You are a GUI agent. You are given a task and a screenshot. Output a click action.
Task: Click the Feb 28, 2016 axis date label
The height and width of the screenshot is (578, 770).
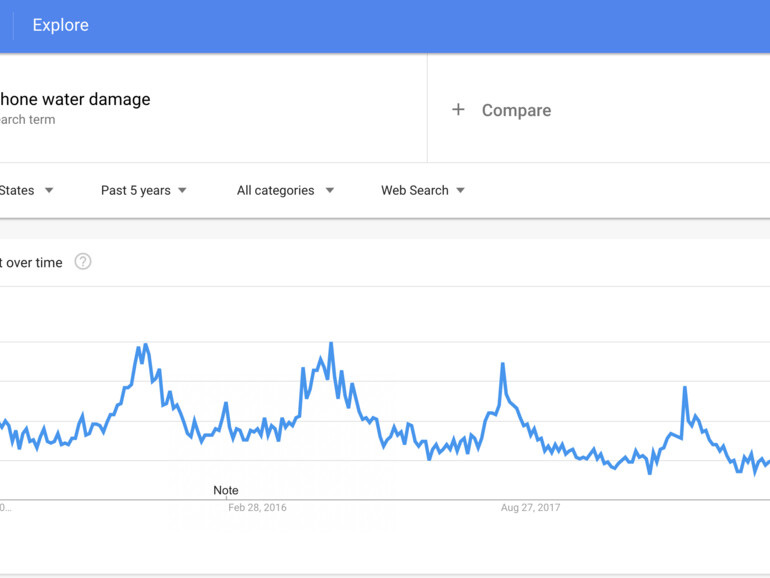click(x=257, y=507)
